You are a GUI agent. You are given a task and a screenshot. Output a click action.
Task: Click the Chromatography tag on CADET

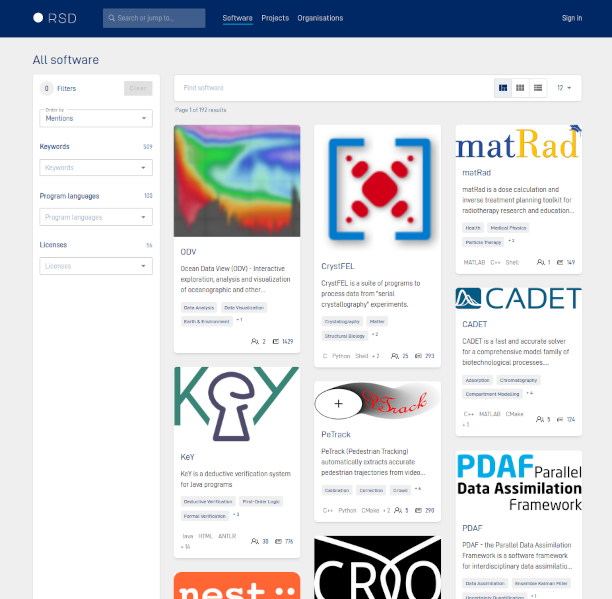(x=518, y=380)
